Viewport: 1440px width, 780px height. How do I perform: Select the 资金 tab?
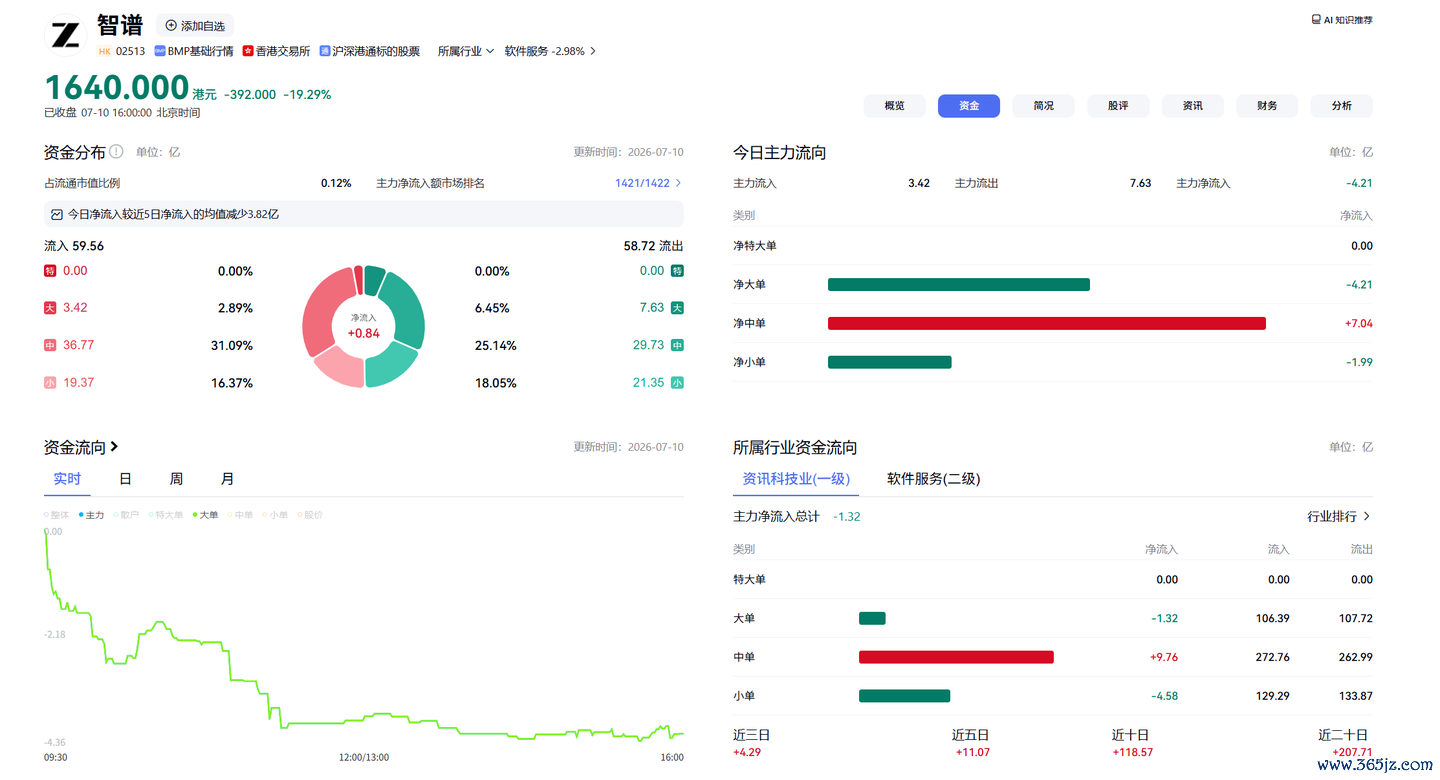tap(969, 106)
